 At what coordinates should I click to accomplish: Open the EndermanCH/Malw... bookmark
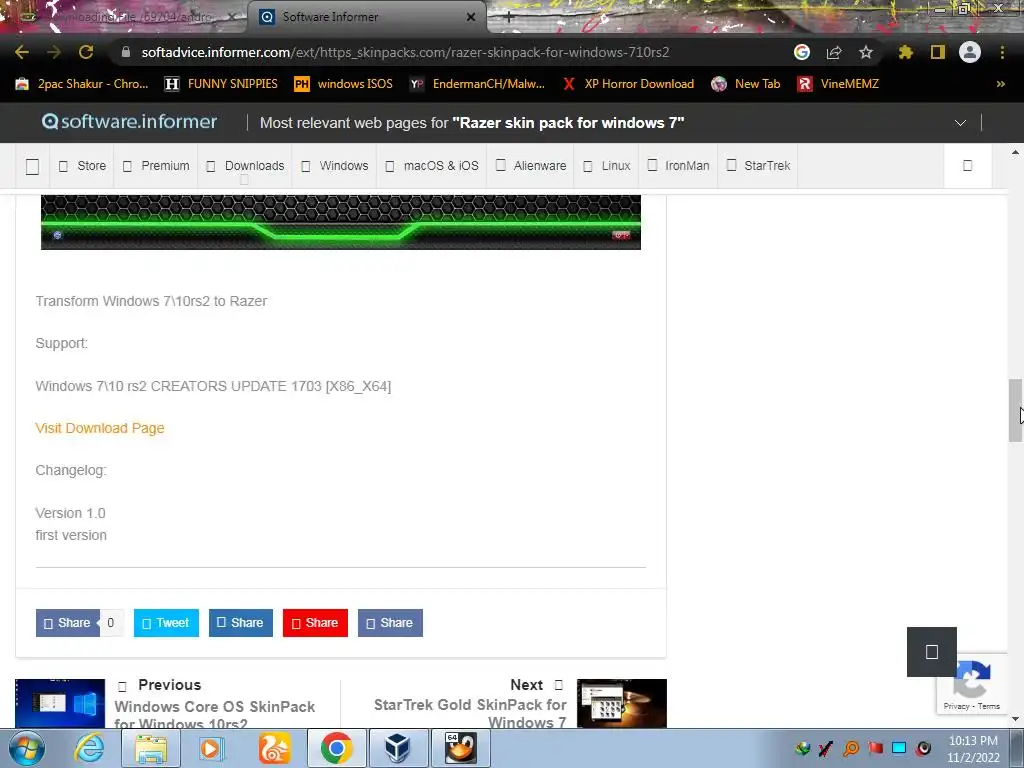click(477, 84)
